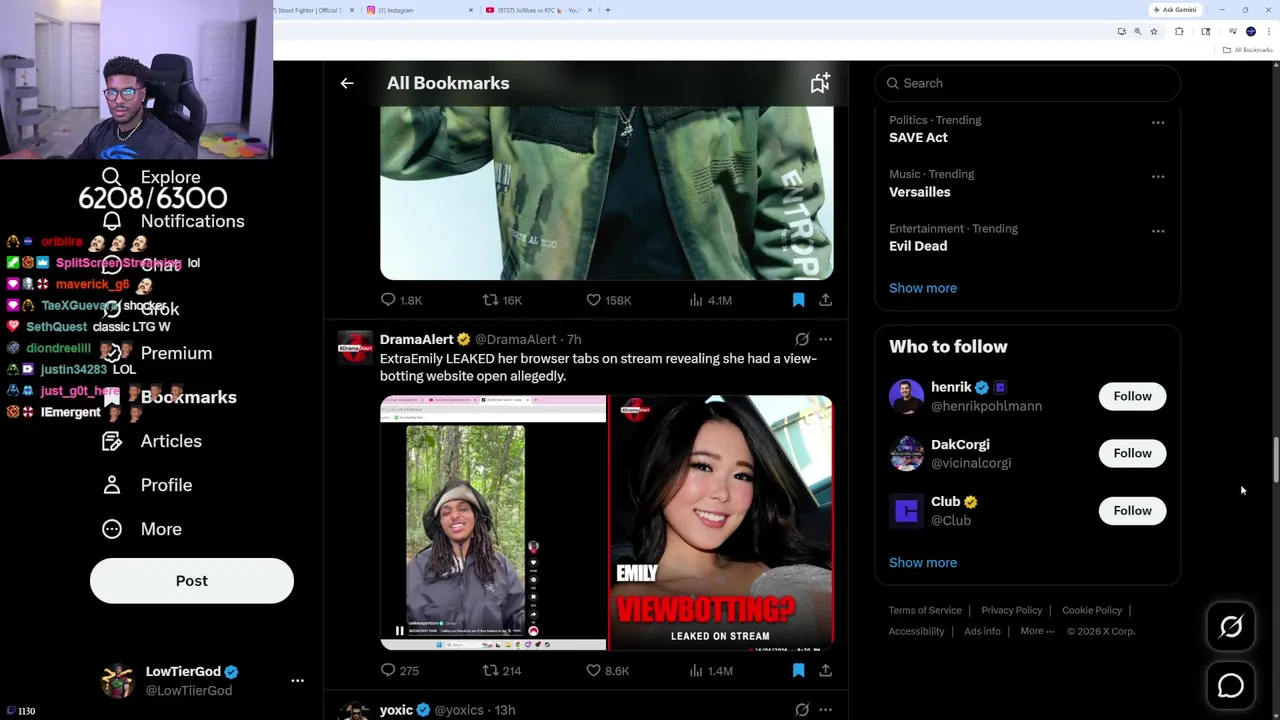Click the Ask Gemini button
The width and height of the screenshot is (1280, 720).
[x=1176, y=10]
